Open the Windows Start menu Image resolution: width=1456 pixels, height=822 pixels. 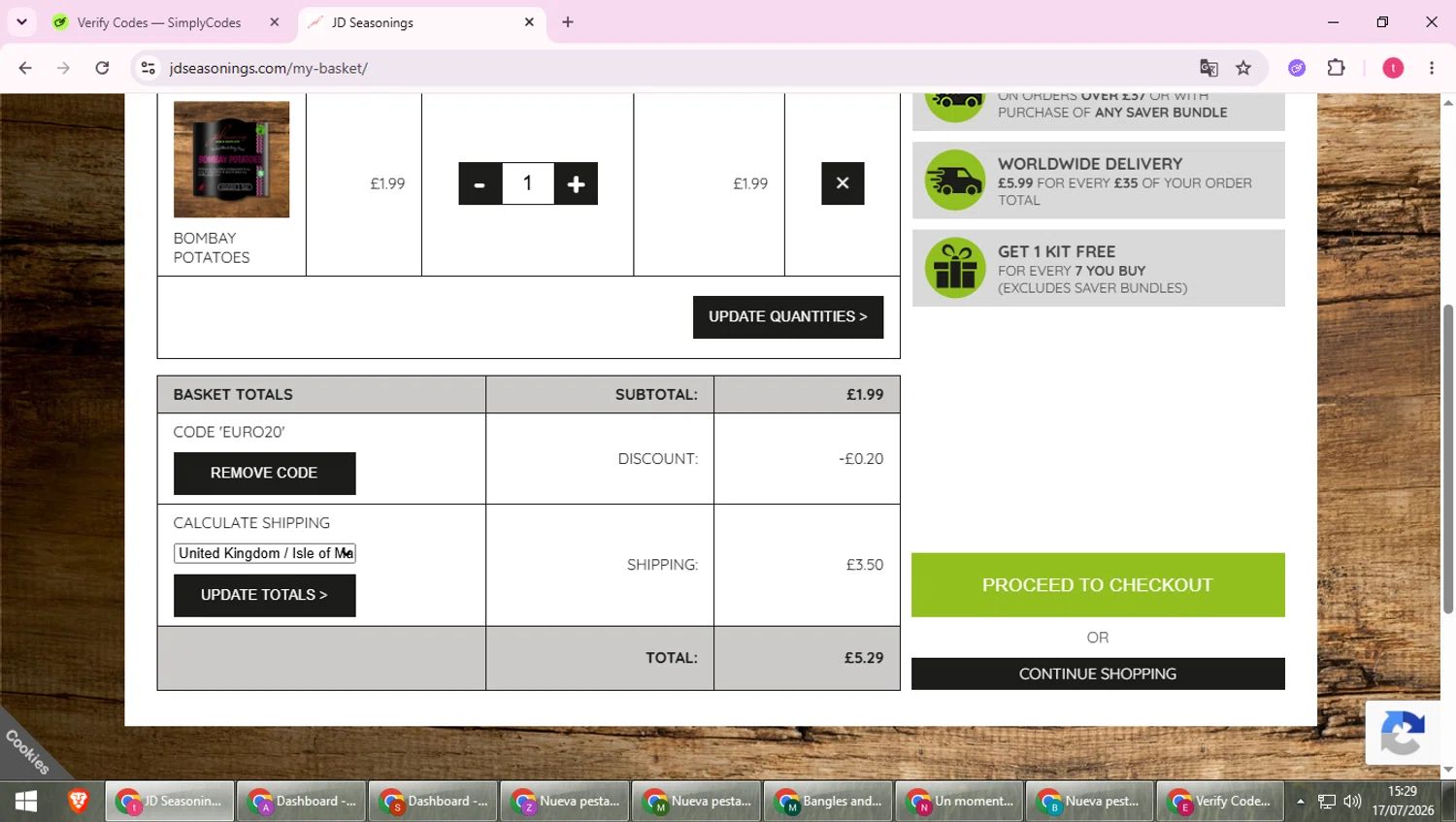point(26,802)
